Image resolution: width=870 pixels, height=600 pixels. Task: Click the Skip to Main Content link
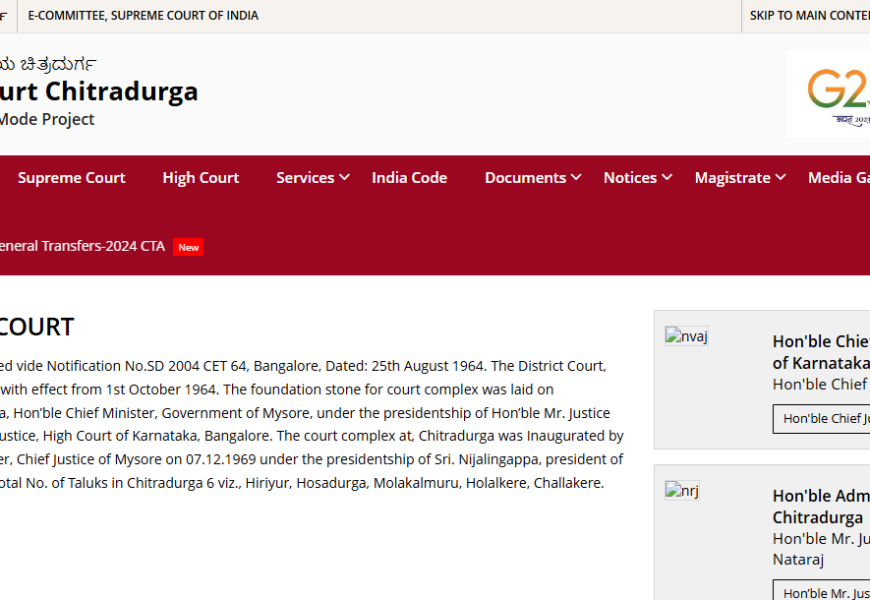click(x=809, y=16)
